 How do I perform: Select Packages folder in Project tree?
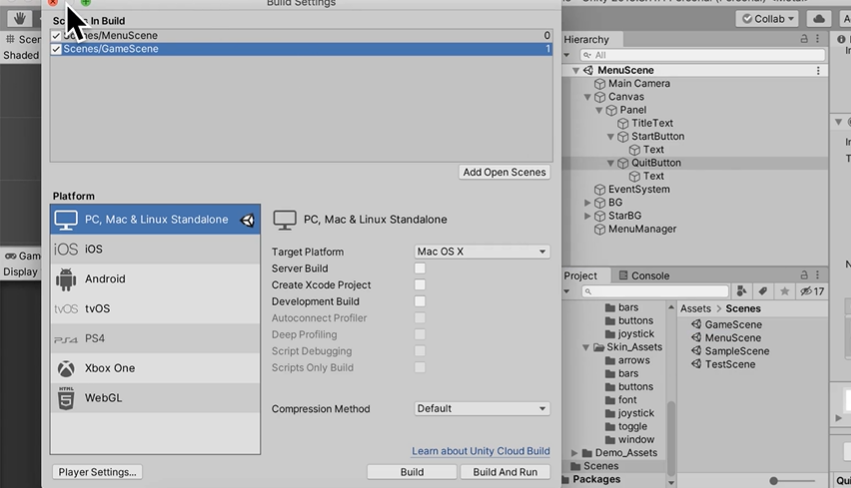[x=592, y=479]
